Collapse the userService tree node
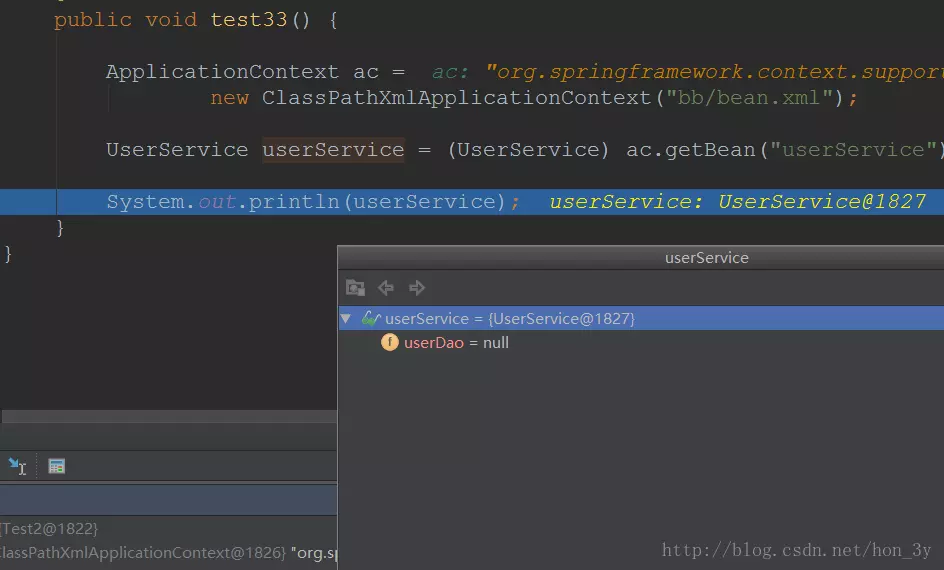The image size is (944, 570). 346,318
